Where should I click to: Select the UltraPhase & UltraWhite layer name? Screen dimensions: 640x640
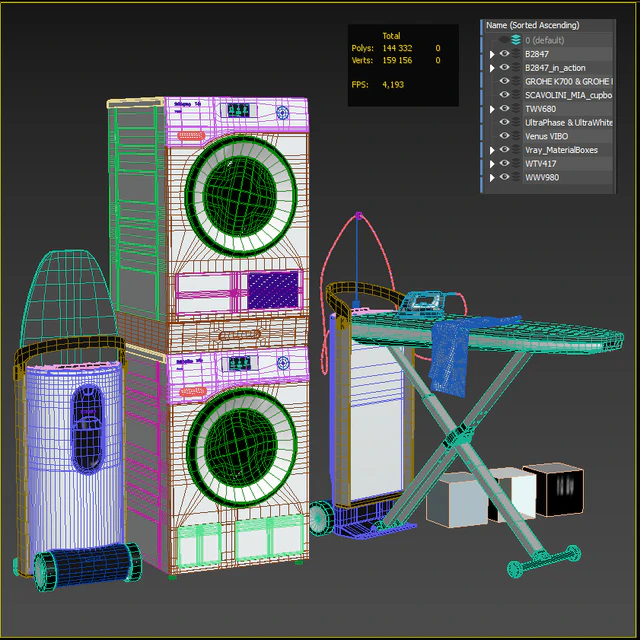569,122
